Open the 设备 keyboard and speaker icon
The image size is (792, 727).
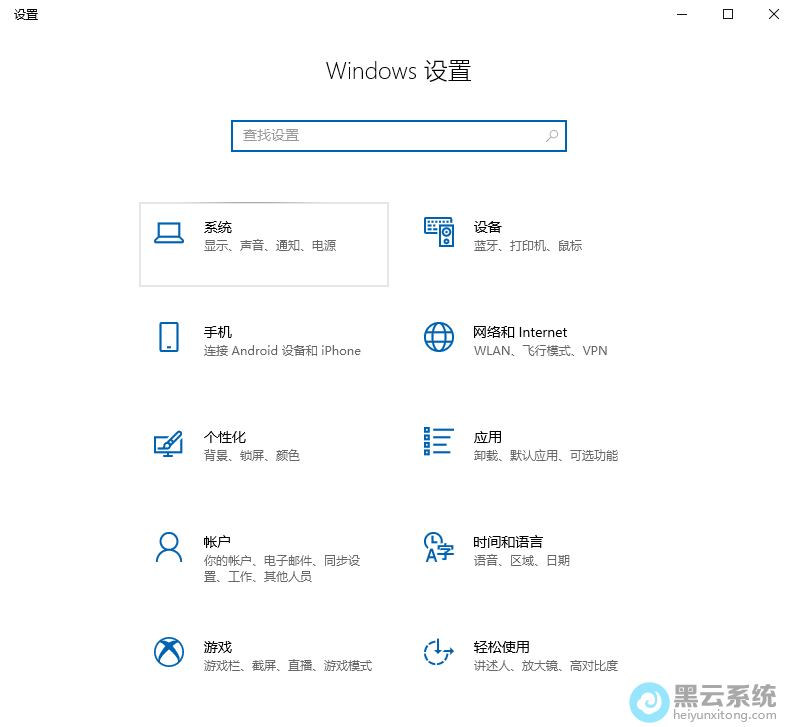pos(439,232)
